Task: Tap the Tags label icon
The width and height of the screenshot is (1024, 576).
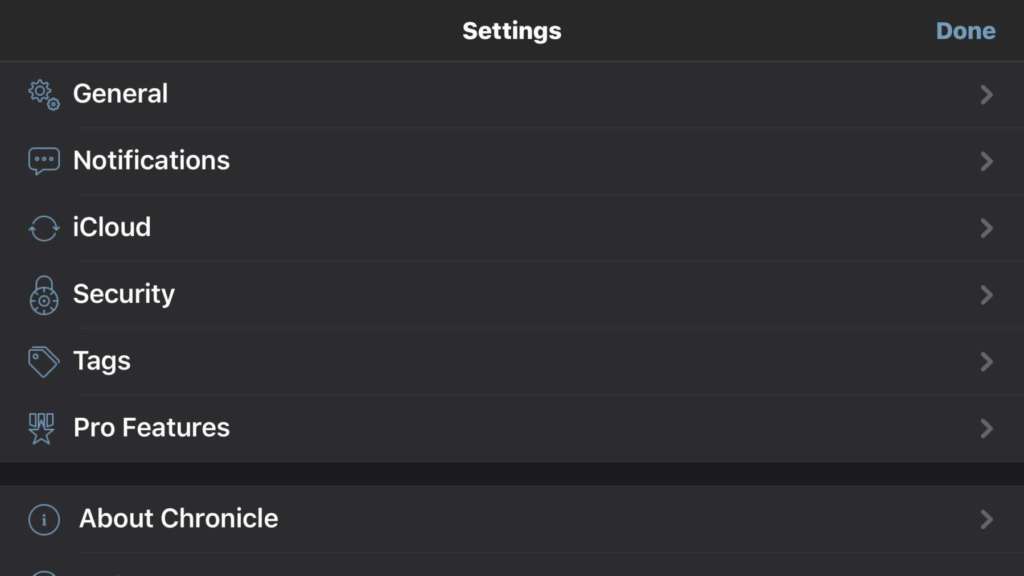Action: (x=44, y=362)
